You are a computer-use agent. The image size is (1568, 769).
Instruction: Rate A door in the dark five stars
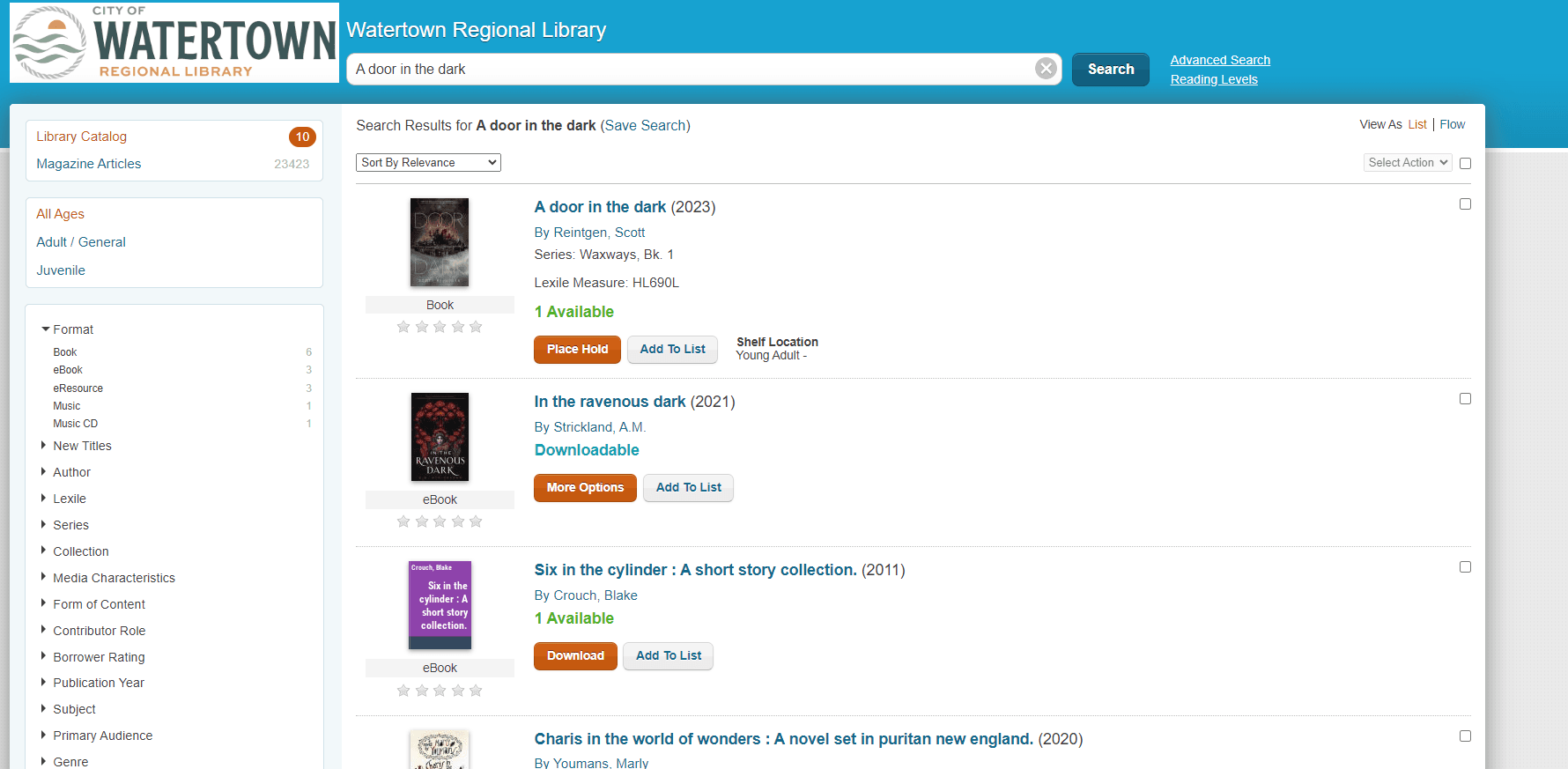coord(476,327)
